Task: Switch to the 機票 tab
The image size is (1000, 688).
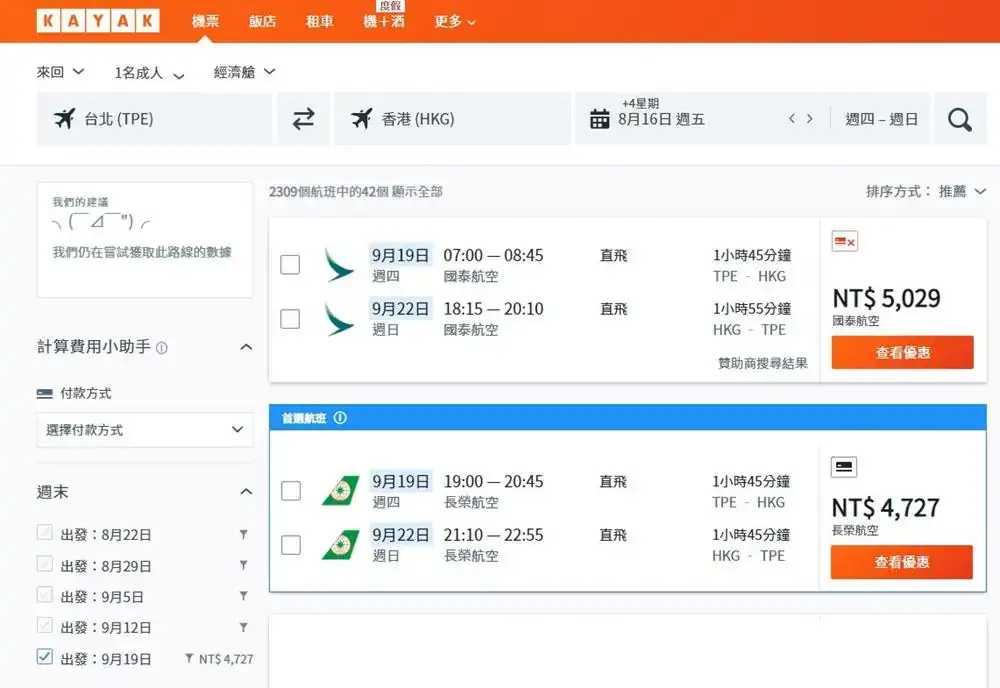Action: pyautogui.click(x=205, y=22)
